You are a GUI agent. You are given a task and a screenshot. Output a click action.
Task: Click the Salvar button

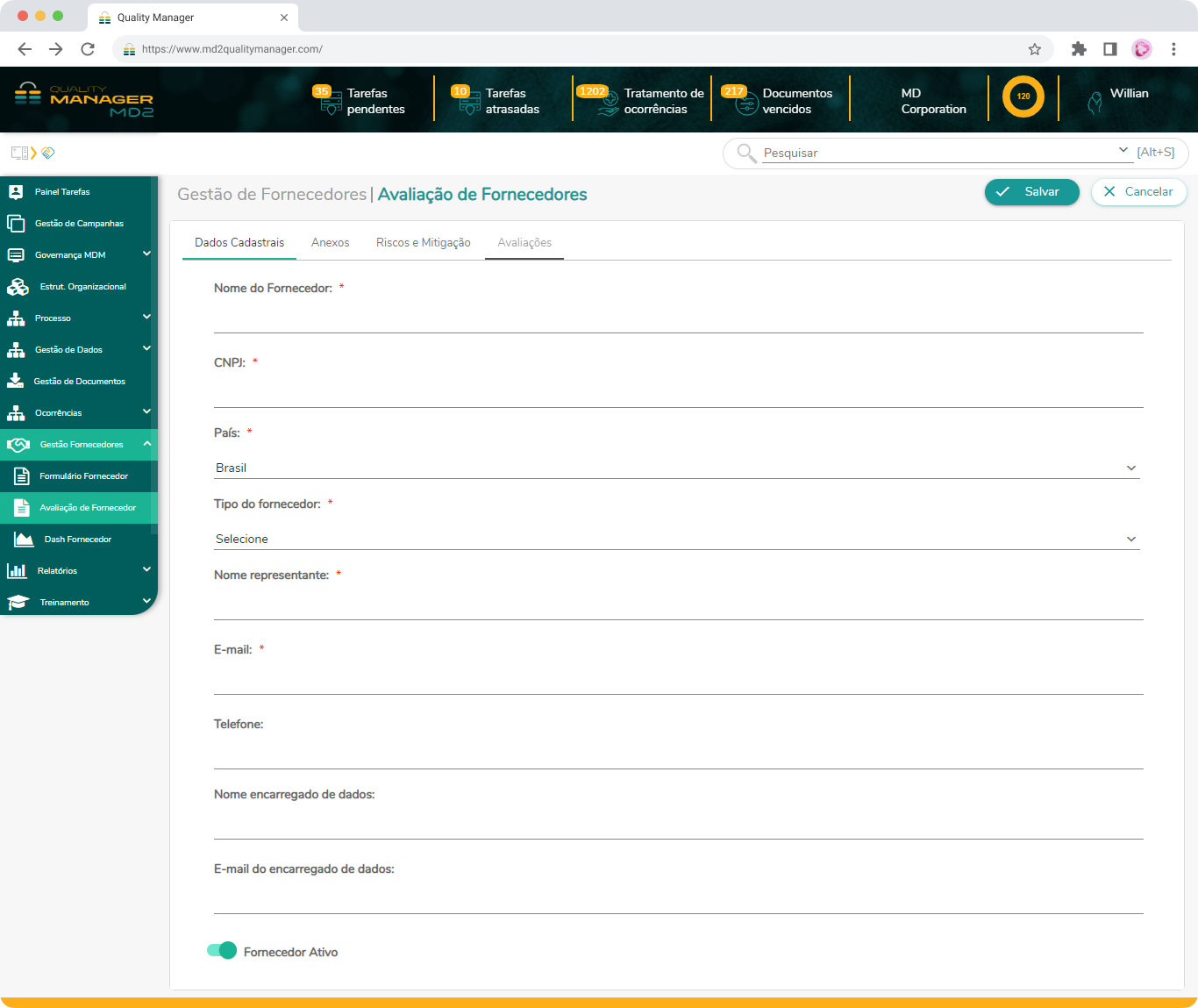1031,192
